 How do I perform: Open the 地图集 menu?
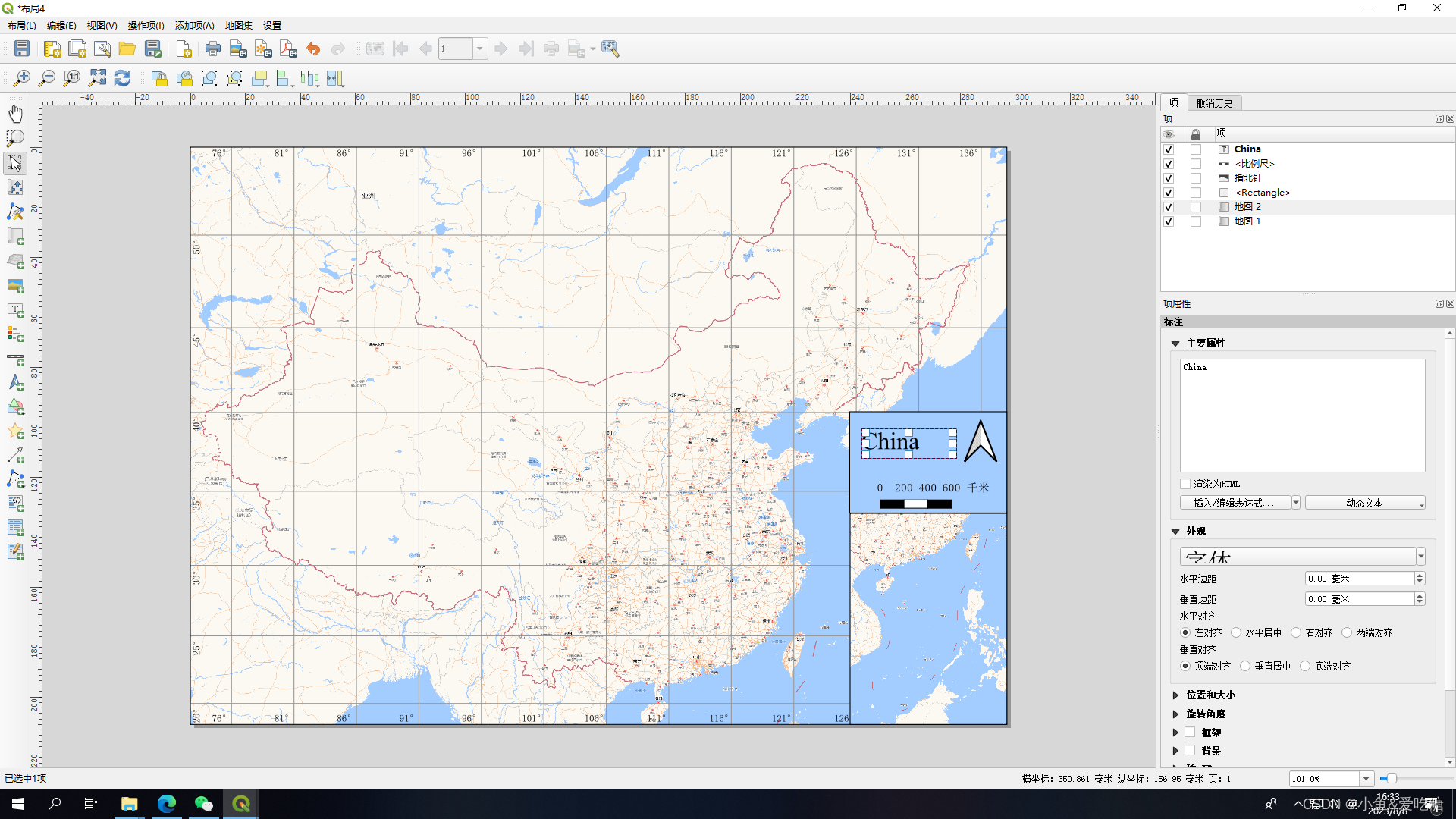(x=238, y=26)
